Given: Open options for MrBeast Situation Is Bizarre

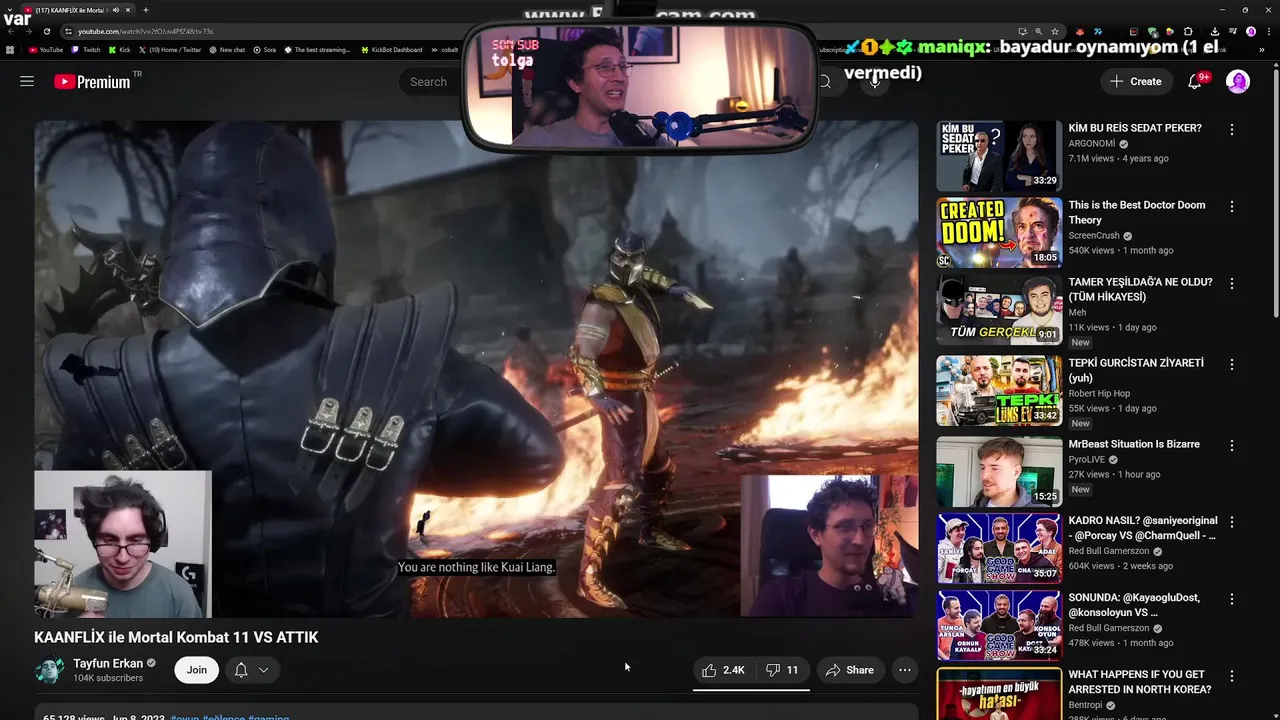Looking at the screenshot, I should [1232, 445].
